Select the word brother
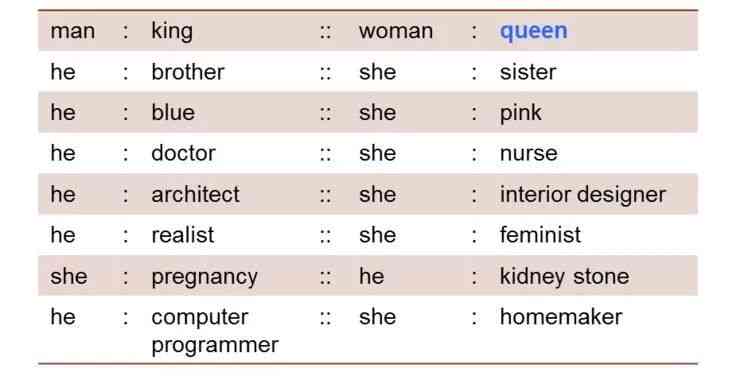The image size is (740, 376). 188,72
